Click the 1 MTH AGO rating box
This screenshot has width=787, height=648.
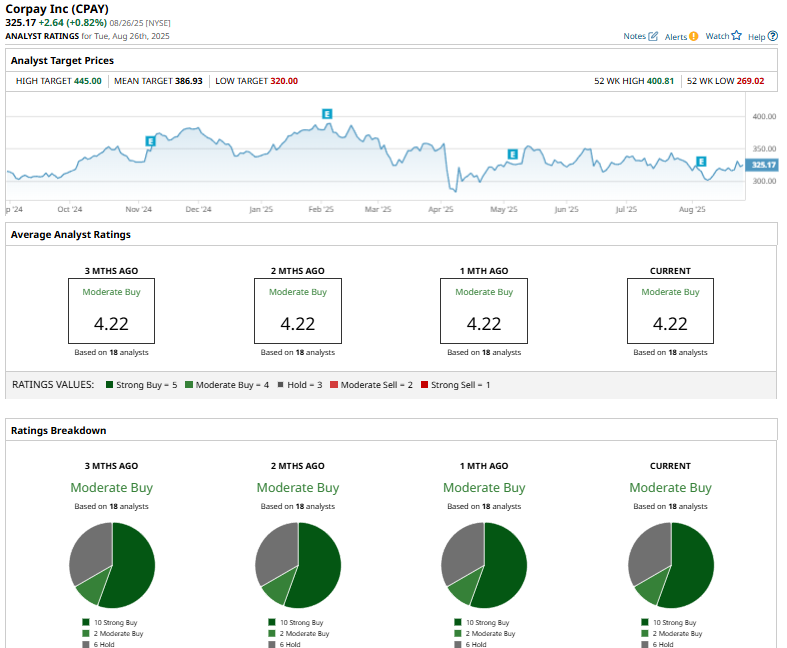[x=484, y=311]
